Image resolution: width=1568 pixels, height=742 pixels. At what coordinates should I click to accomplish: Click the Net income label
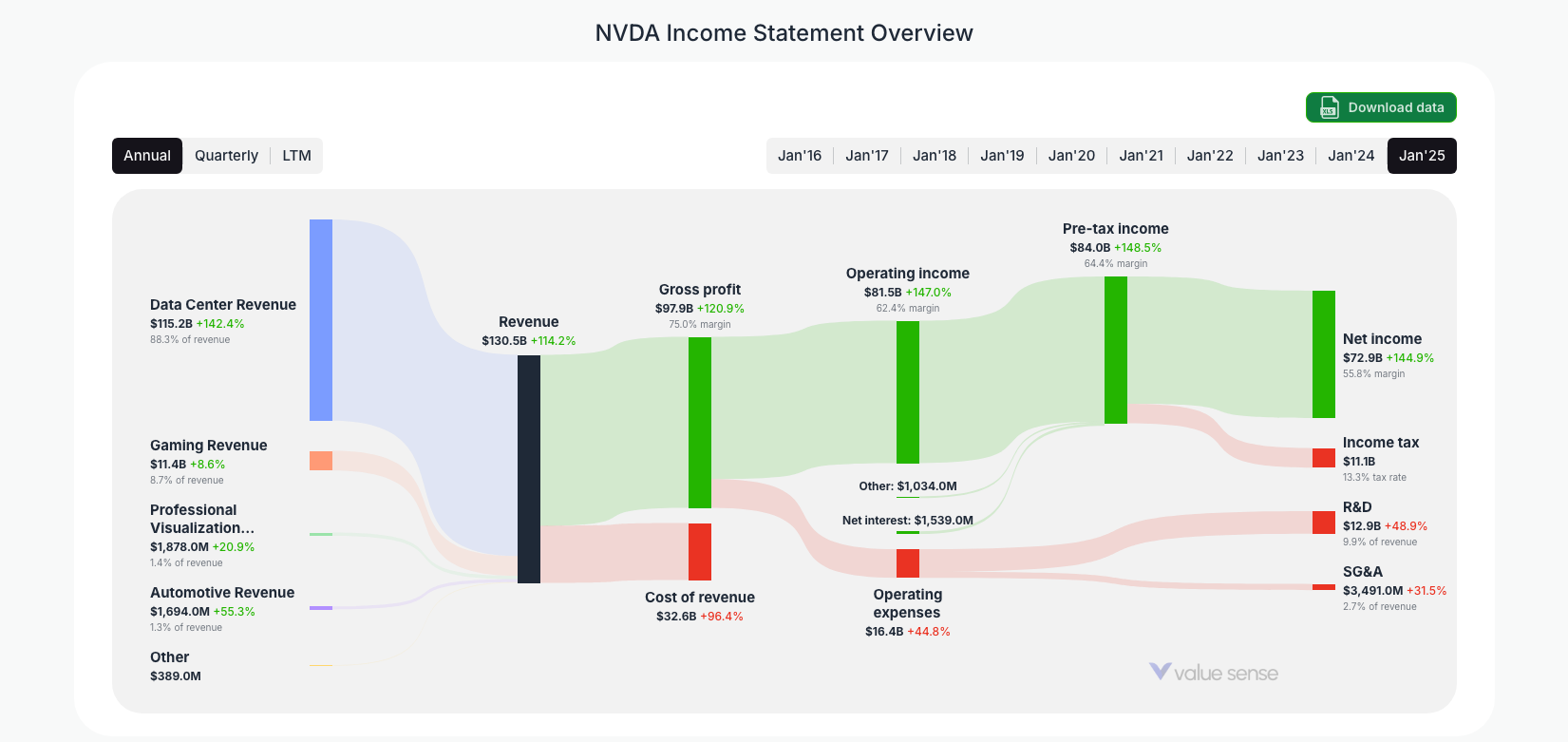[x=1383, y=339]
